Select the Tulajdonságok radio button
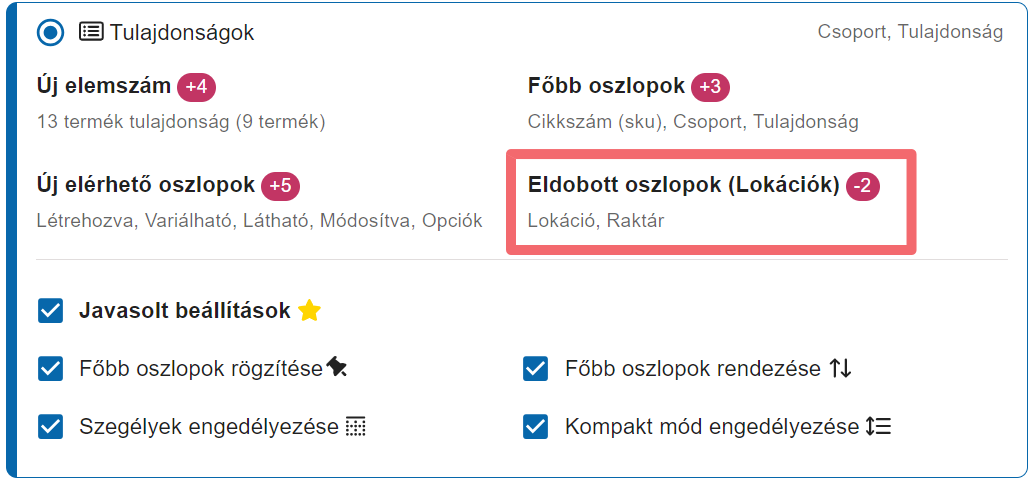1031x480 pixels. 50,32
